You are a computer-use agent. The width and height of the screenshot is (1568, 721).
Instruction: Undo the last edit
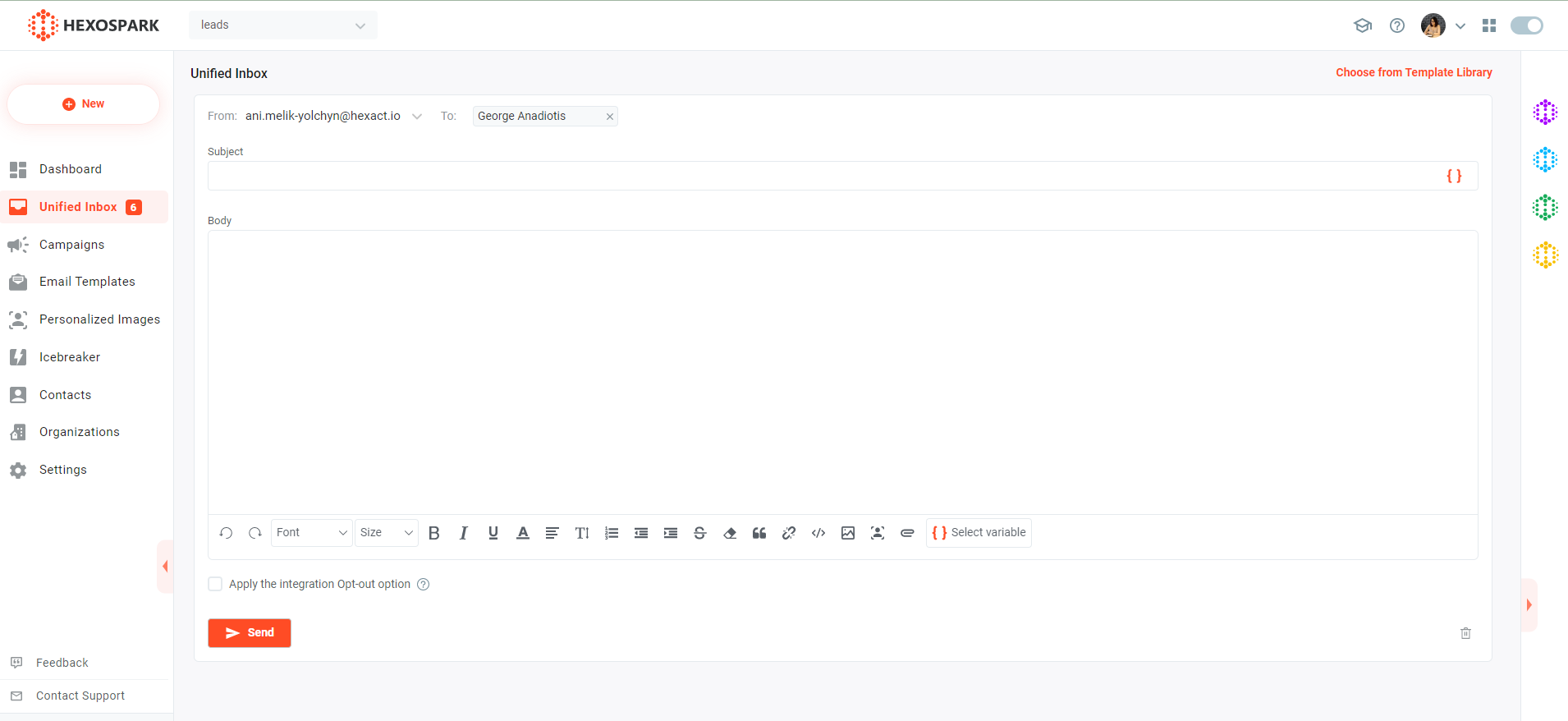[227, 533]
